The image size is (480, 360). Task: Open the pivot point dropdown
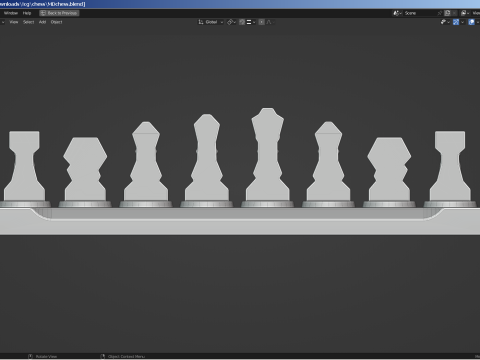pos(231,22)
